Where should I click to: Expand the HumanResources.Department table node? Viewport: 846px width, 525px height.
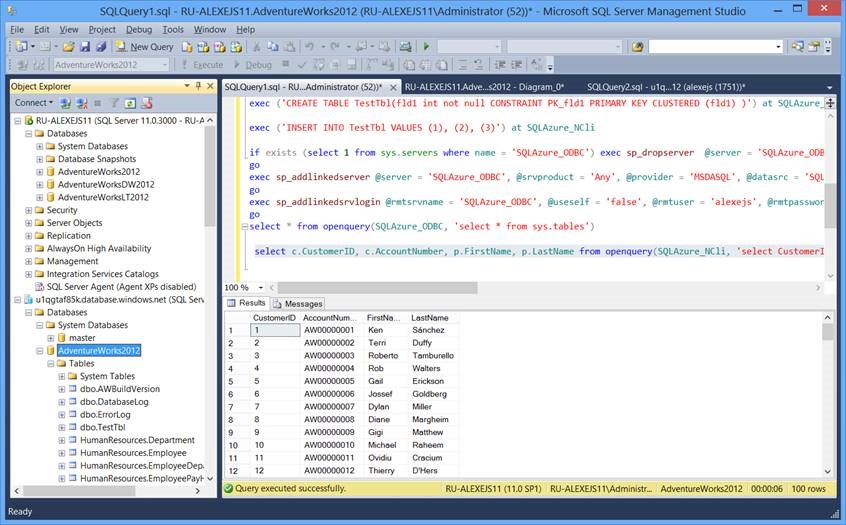(62, 440)
